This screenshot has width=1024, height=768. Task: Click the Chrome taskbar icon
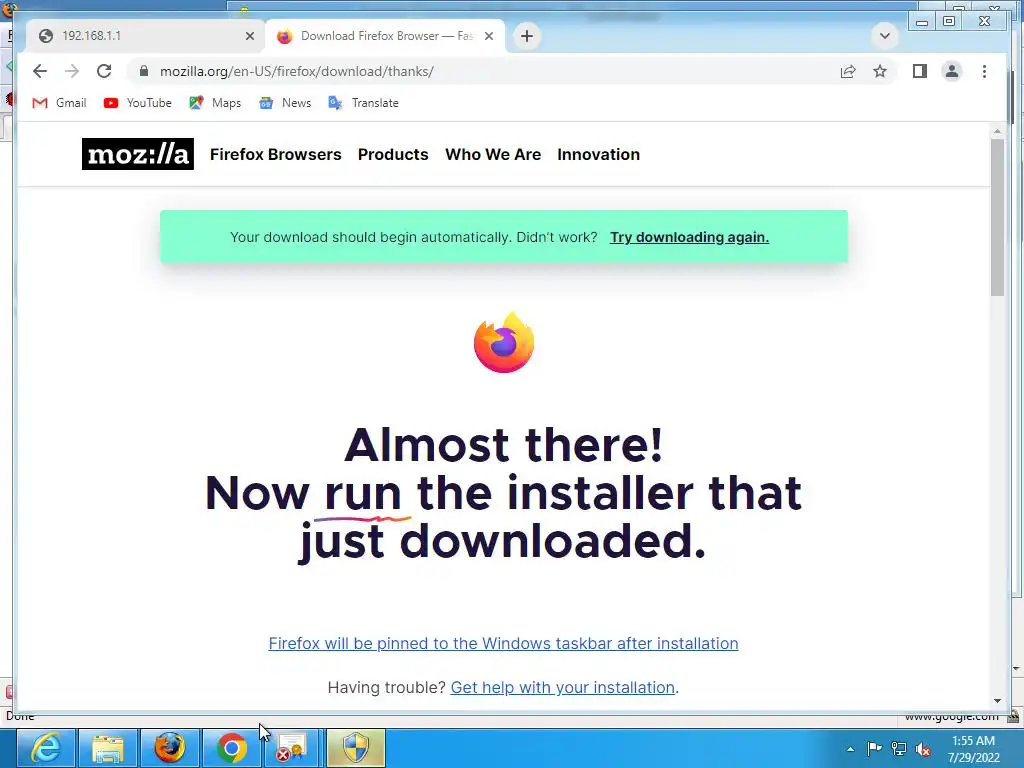coord(232,748)
